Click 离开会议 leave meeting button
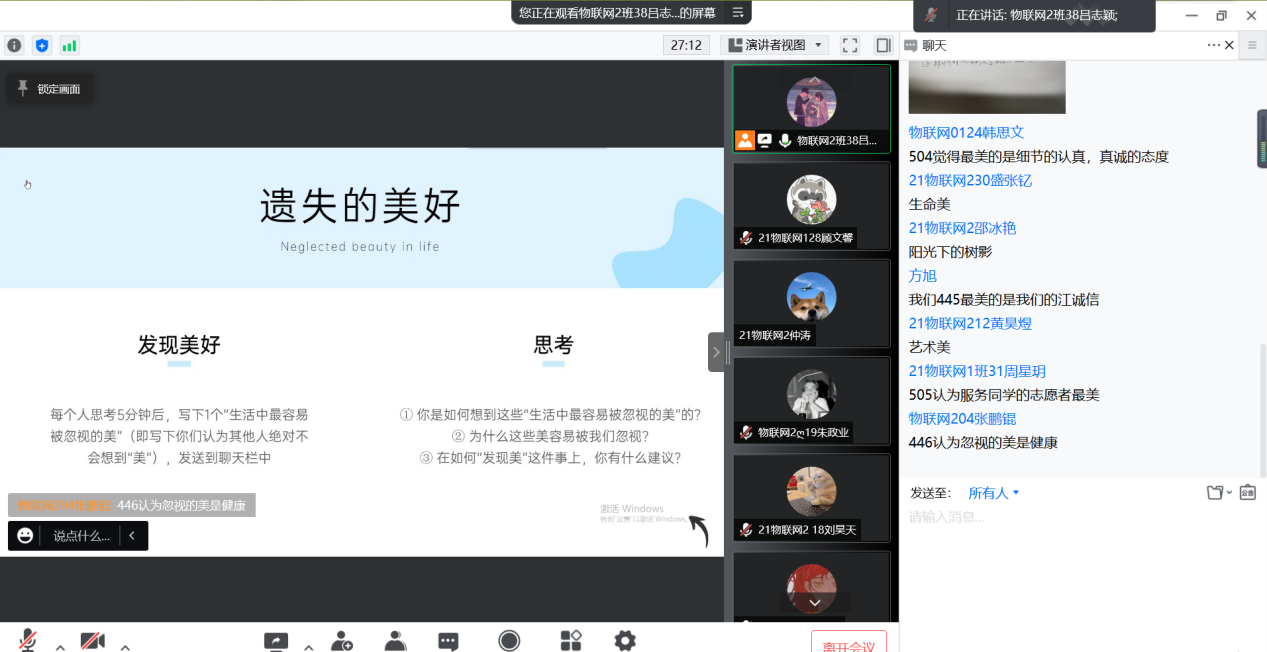This screenshot has height=652, width=1267. click(x=848, y=642)
